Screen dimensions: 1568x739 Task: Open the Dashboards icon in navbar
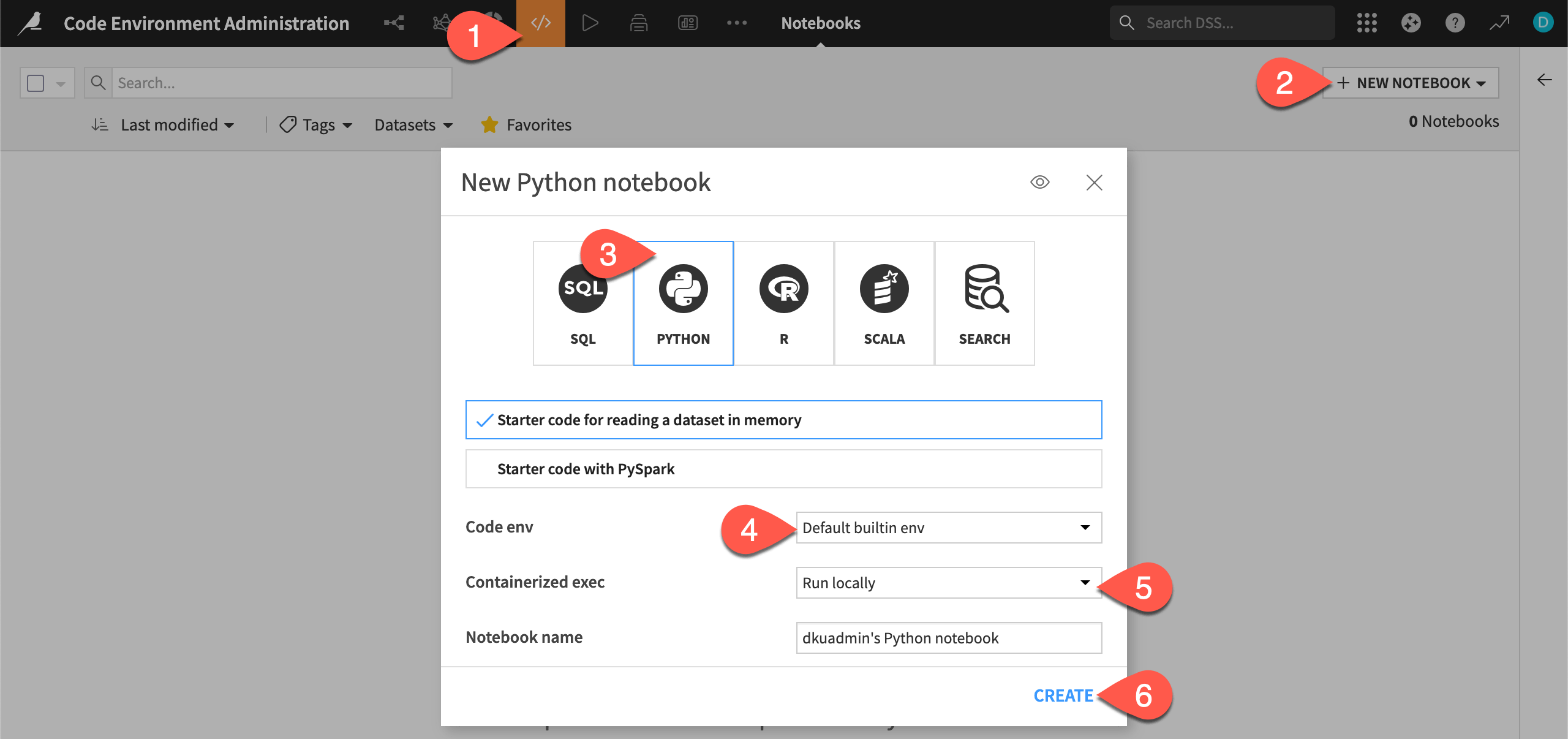pyautogui.click(x=688, y=23)
